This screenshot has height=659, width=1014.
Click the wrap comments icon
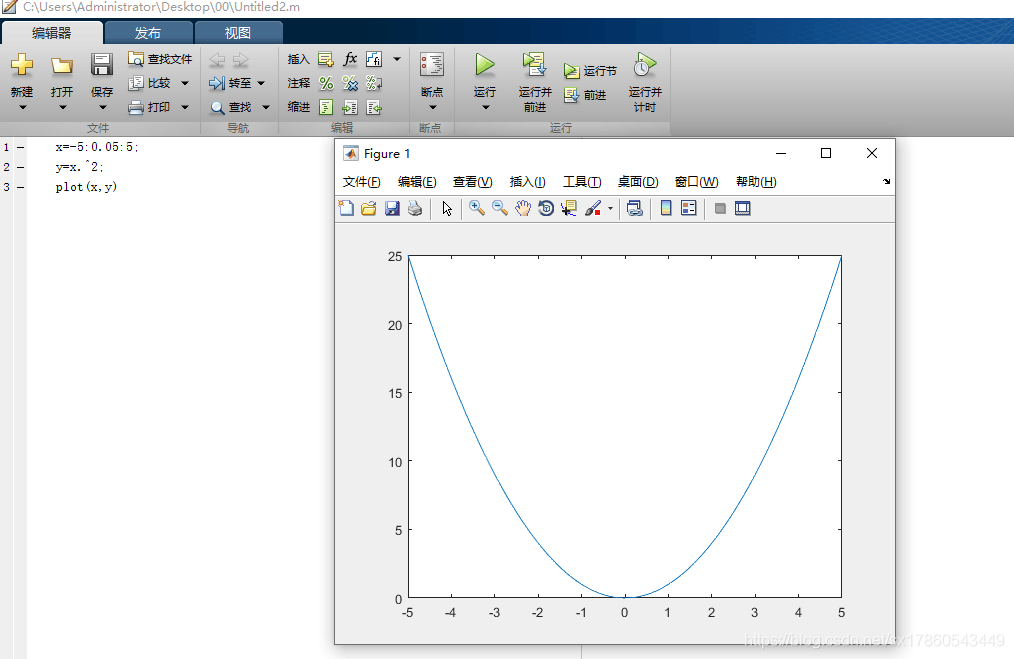374,83
